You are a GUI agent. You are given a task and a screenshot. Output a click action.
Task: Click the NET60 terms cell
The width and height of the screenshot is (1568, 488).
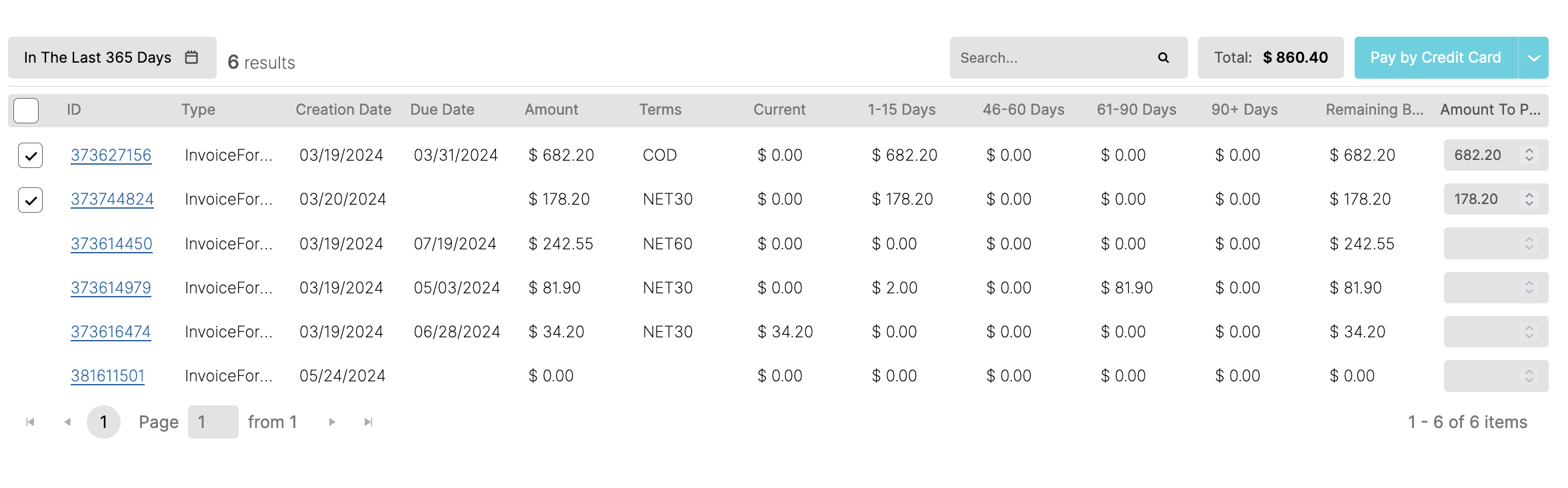[x=667, y=244]
